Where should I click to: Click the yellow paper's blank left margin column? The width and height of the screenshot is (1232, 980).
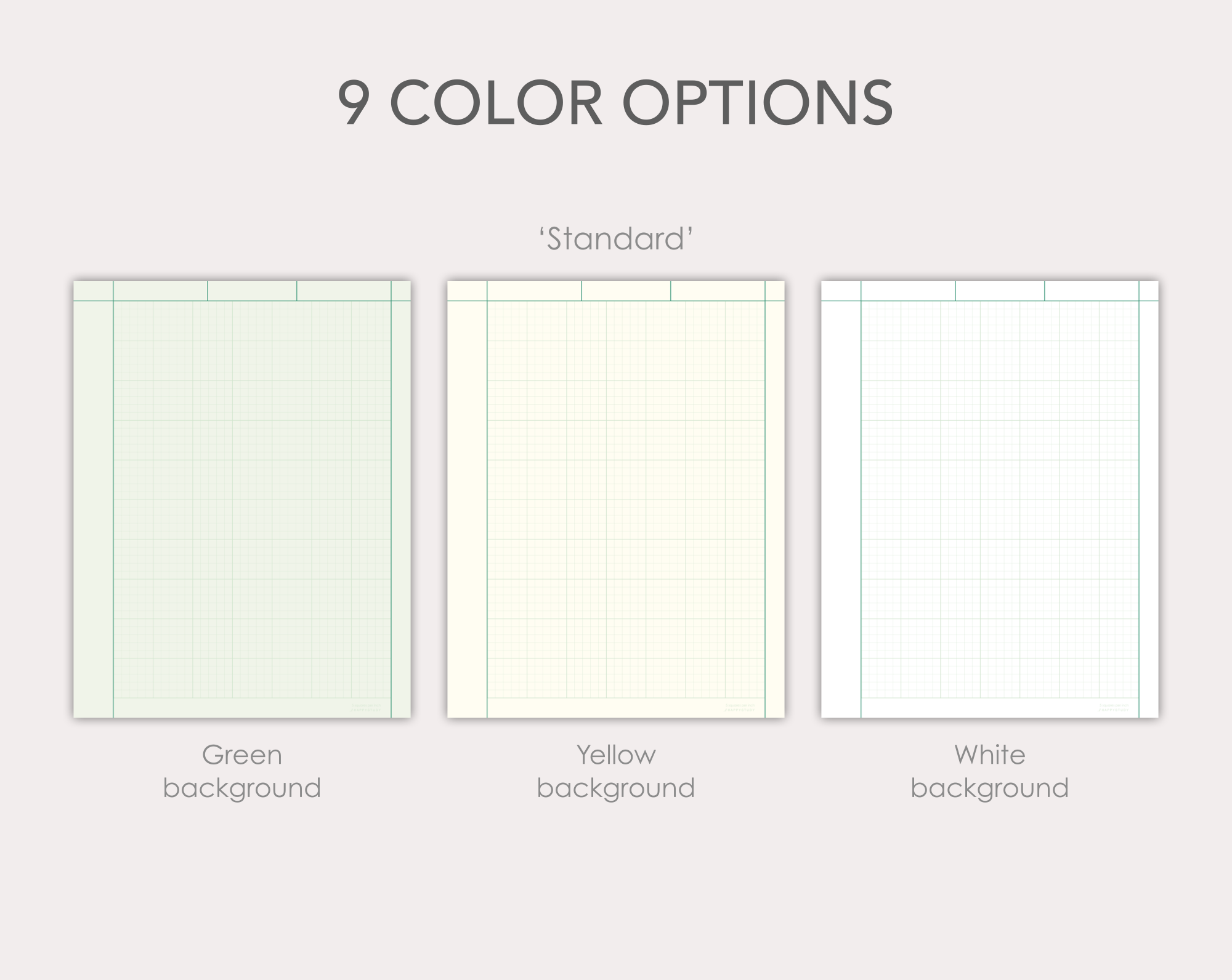coord(467,509)
